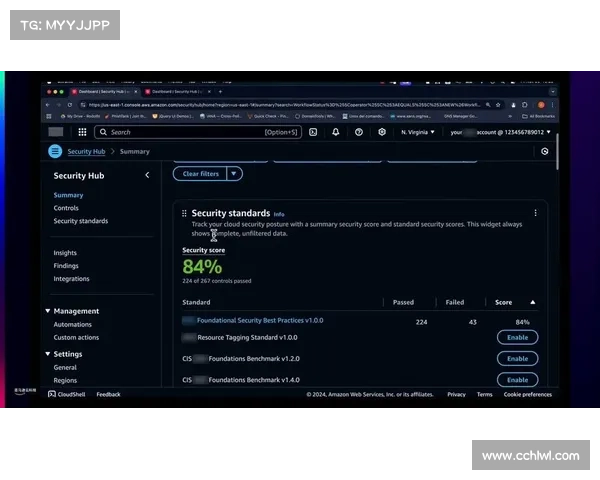Click the Clear filters button
Screen dimensions: 600x480
tap(200, 174)
